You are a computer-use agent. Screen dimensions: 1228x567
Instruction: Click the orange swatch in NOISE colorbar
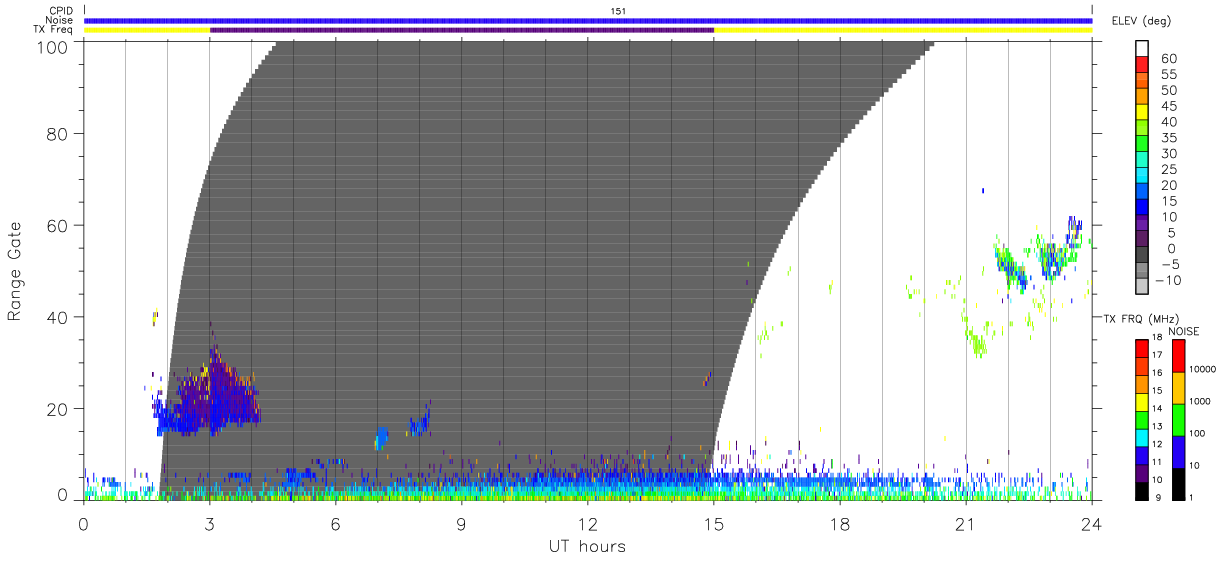click(1179, 388)
